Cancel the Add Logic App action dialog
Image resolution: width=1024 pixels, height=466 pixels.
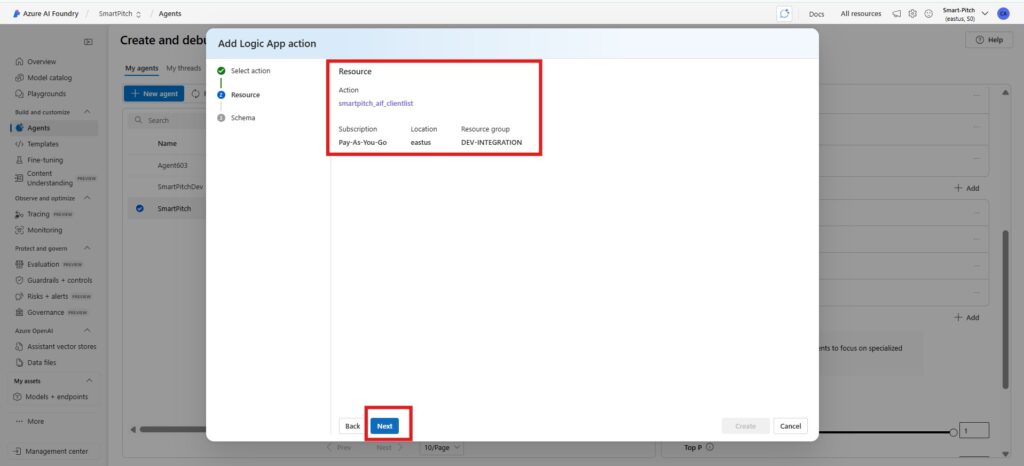(790, 426)
